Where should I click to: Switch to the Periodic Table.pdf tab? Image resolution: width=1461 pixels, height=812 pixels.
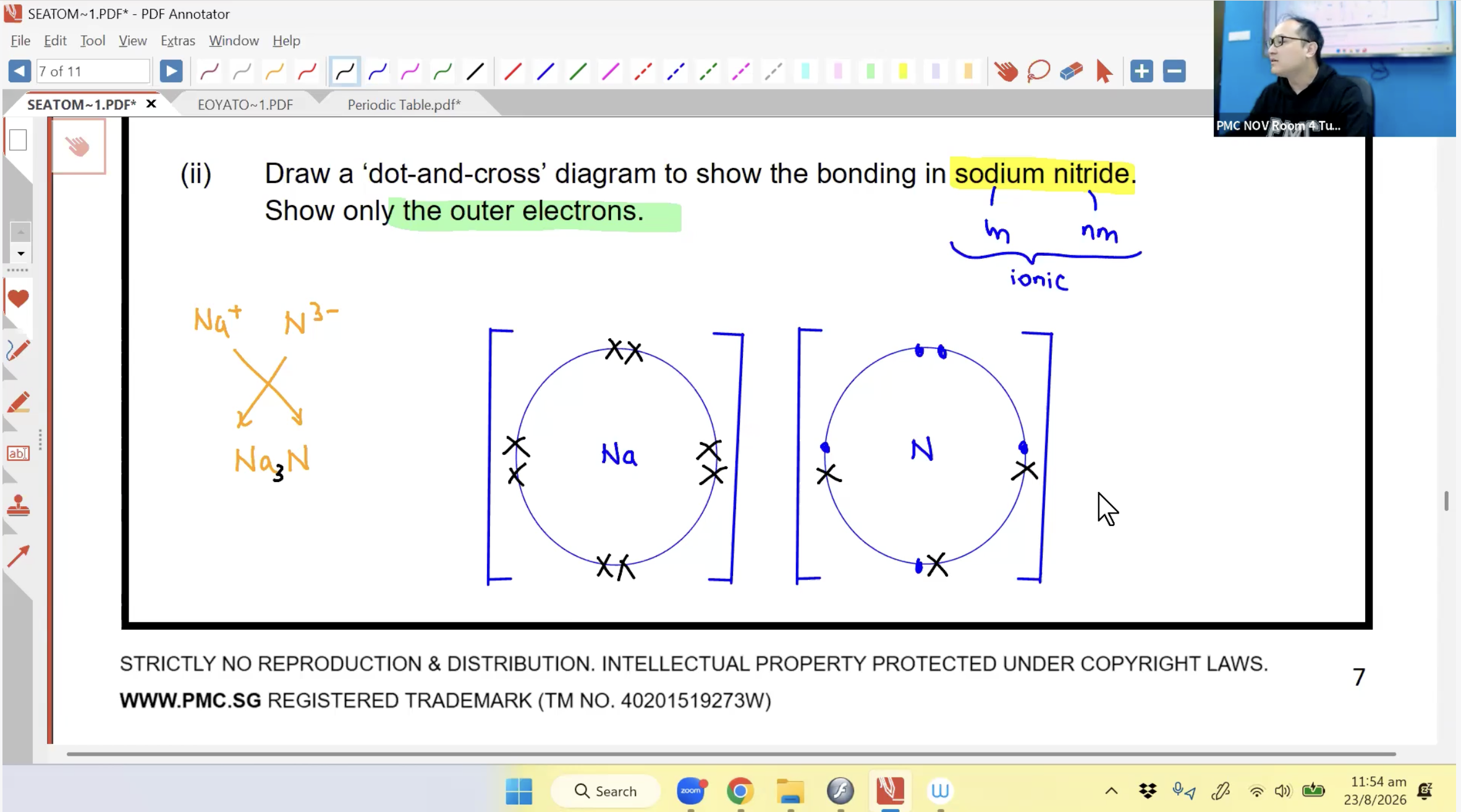pos(404,105)
